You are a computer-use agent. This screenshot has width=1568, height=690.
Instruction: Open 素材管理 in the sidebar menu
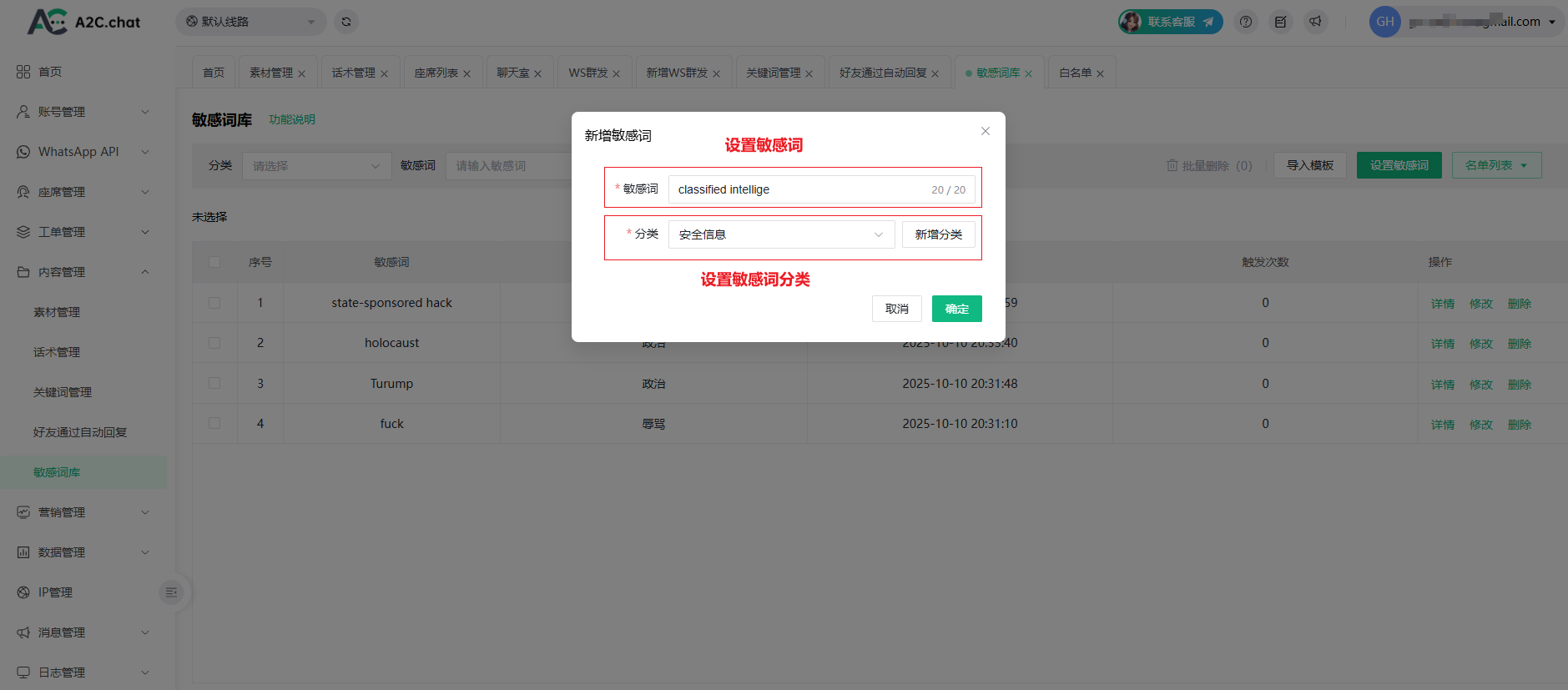pyautogui.click(x=57, y=312)
